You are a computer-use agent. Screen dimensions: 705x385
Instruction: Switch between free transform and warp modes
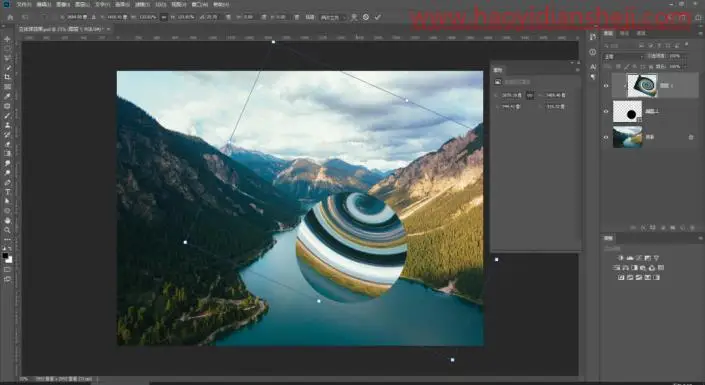click(x=354, y=17)
